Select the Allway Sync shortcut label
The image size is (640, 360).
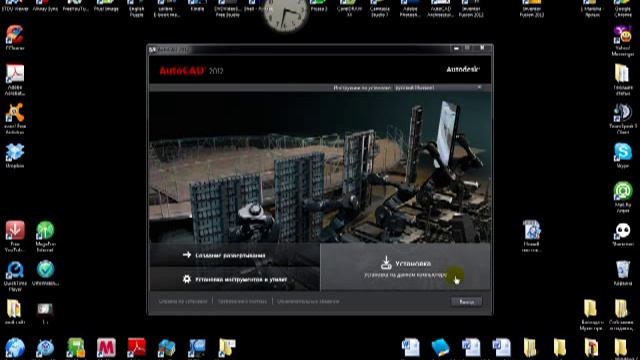pyautogui.click(x=45, y=9)
